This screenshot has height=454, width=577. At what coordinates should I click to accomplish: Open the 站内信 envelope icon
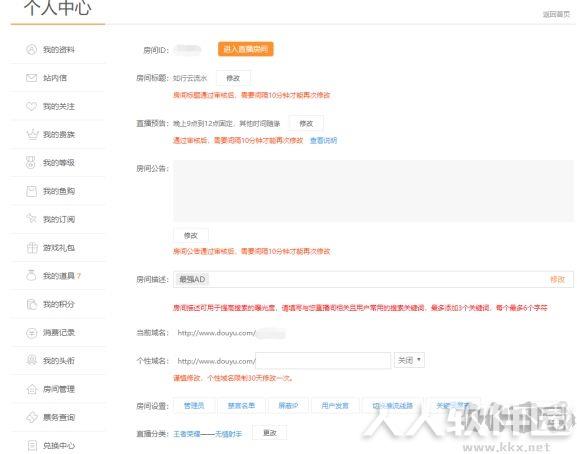click(31, 78)
